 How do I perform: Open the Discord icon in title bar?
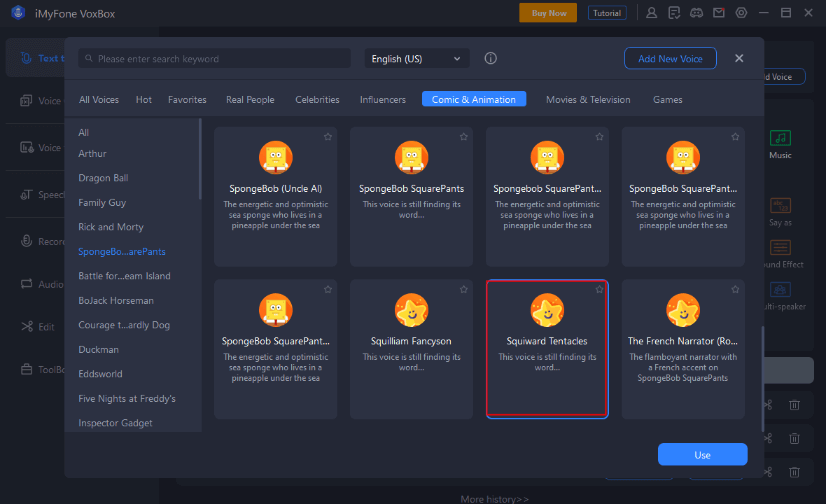[x=696, y=13]
